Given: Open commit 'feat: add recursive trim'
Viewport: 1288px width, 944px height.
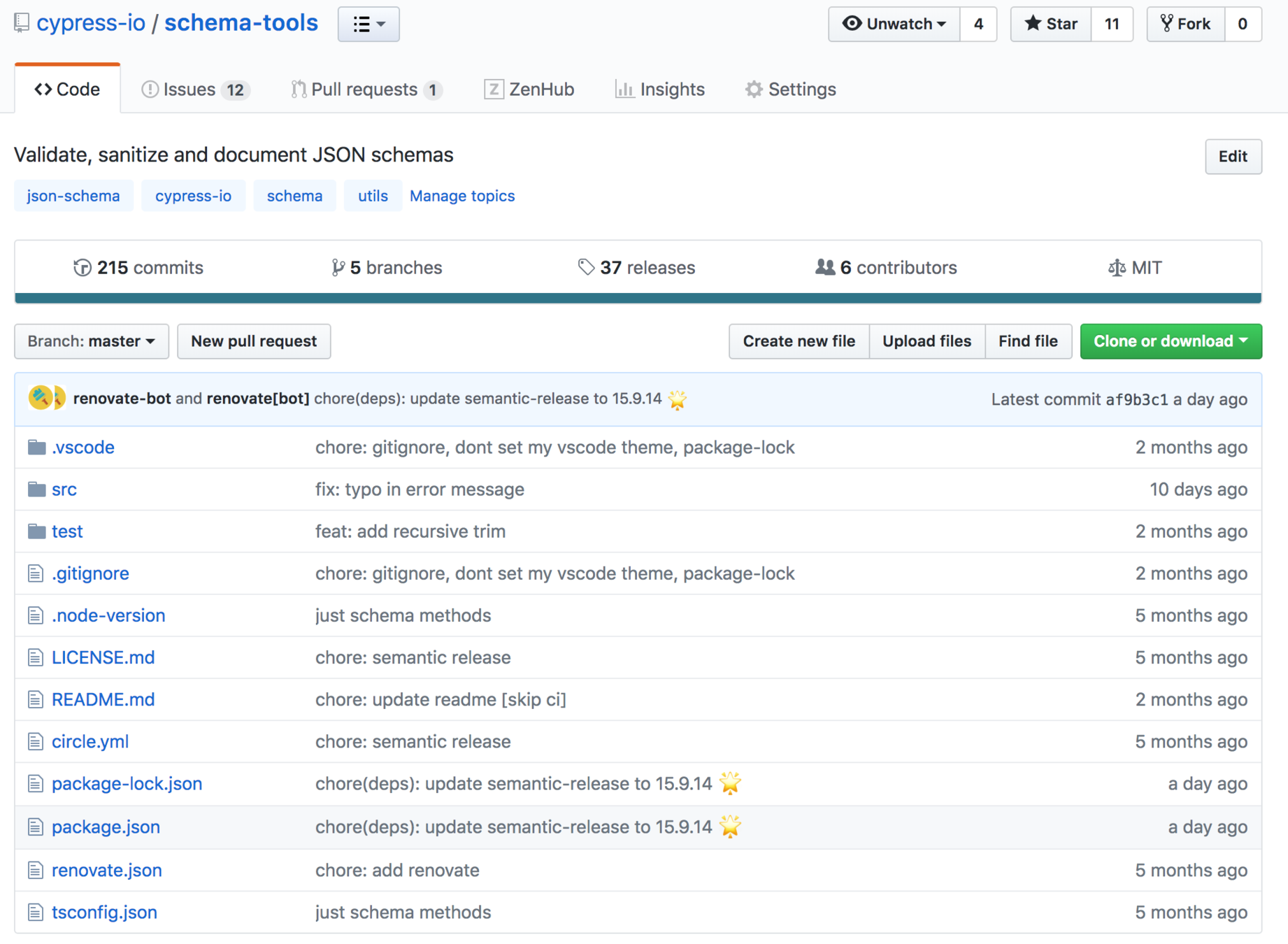Looking at the screenshot, I should [410, 531].
